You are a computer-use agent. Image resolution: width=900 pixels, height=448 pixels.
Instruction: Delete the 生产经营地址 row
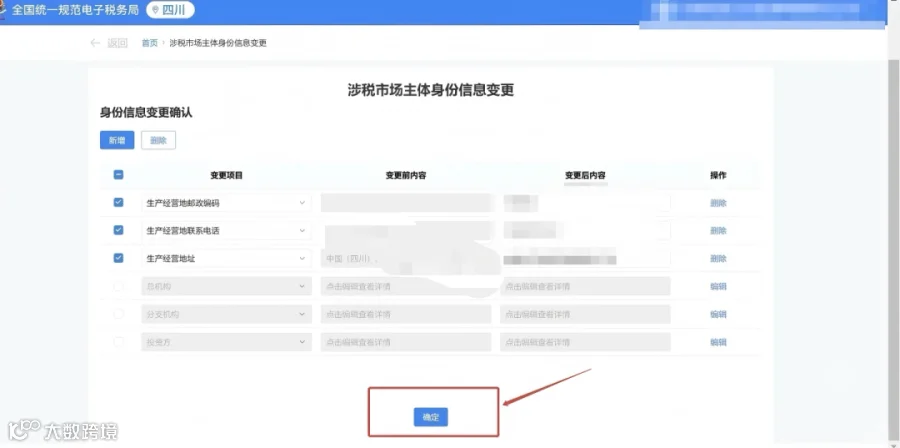click(x=718, y=258)
